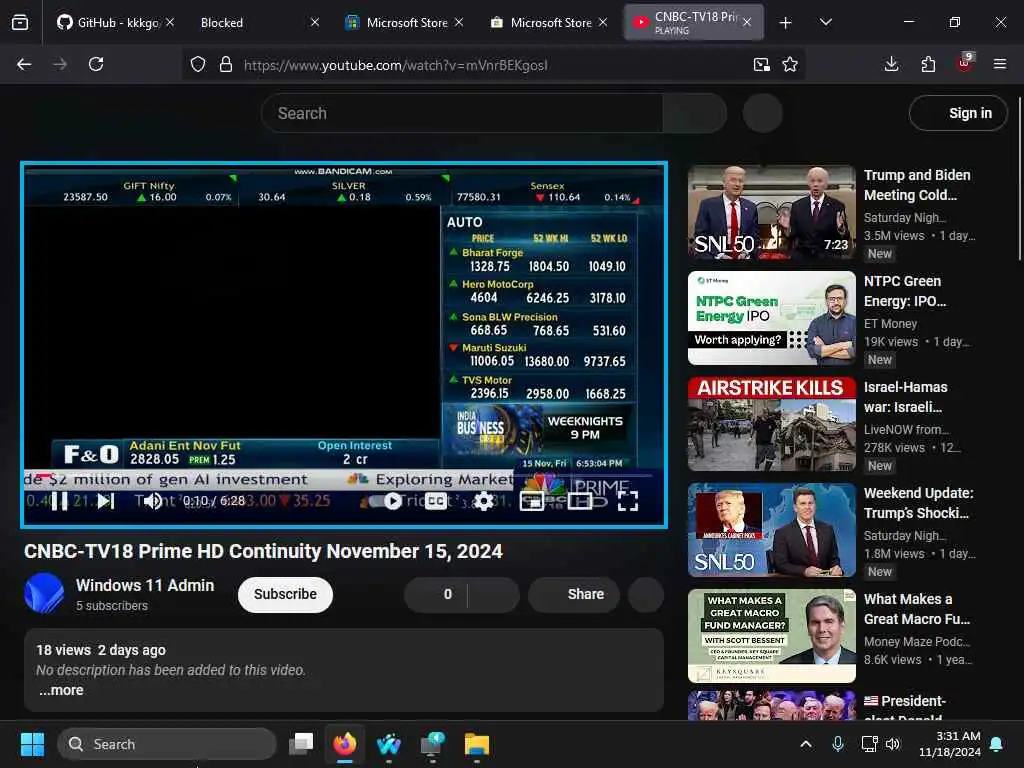Close the Blocked tab
Screen dimensions: 1024x768
(315, 22)
